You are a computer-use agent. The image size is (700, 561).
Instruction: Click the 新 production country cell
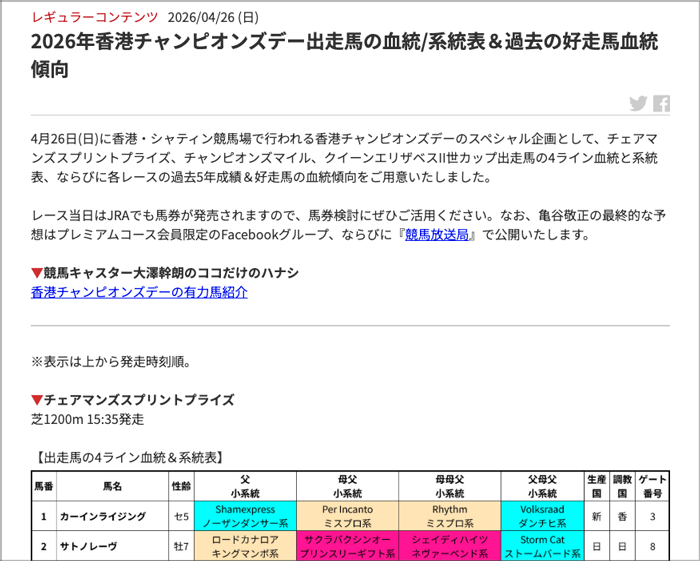point(597,516)
